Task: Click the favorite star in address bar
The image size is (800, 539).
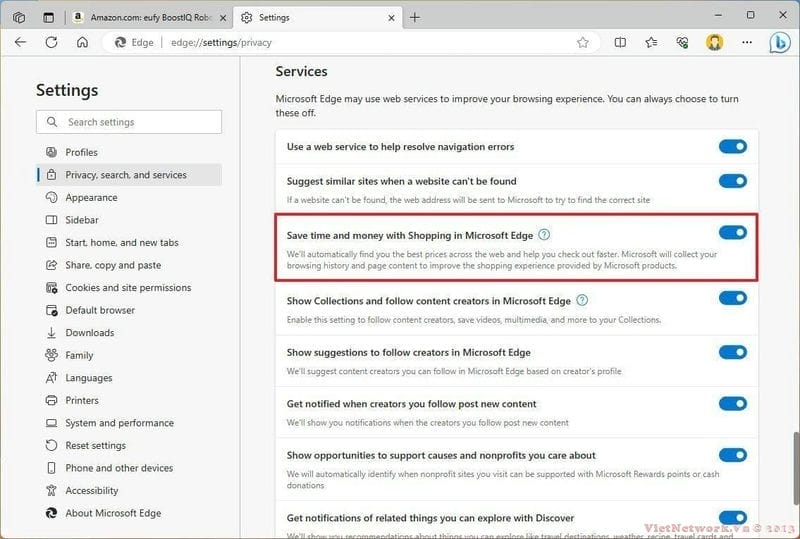Action: click(583, 43)
